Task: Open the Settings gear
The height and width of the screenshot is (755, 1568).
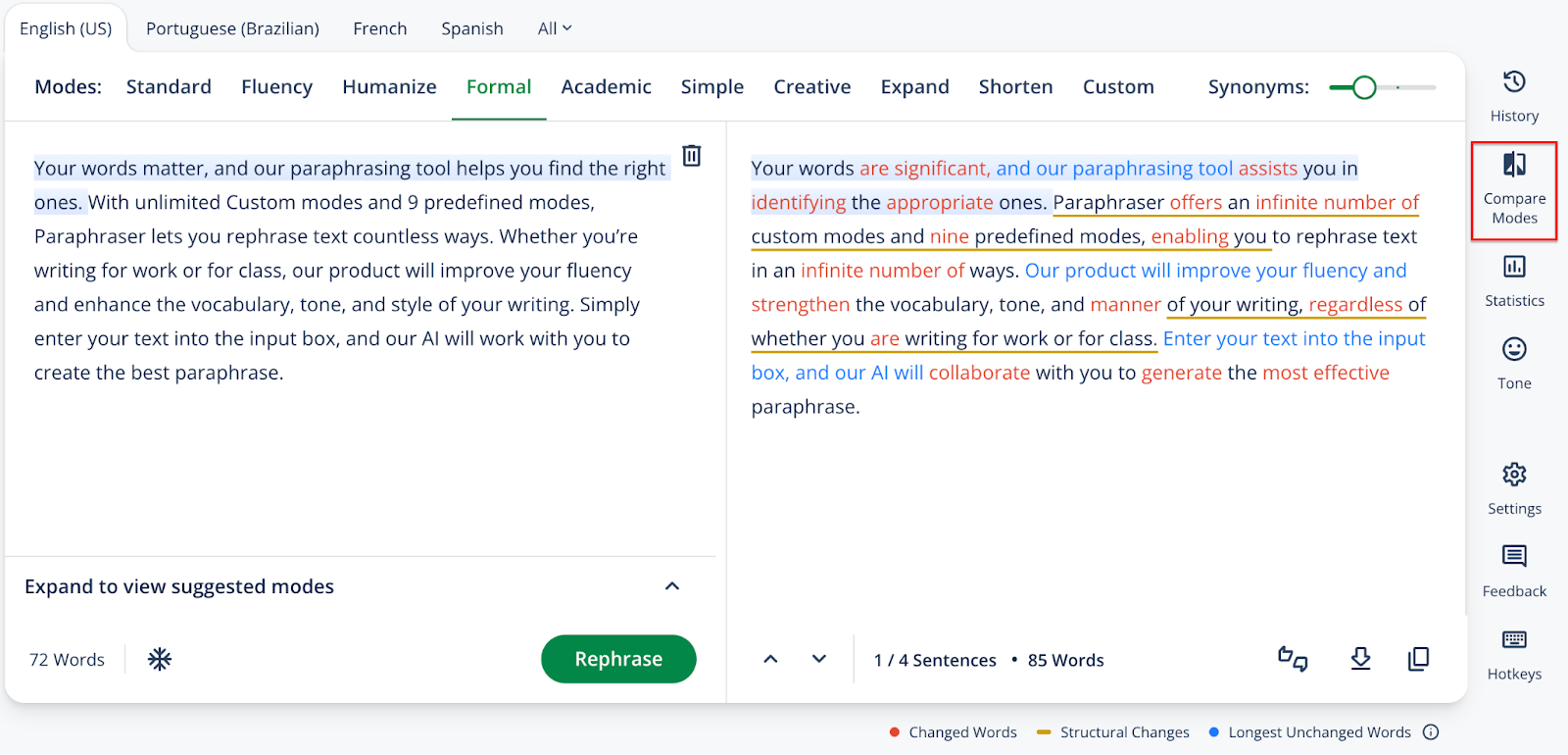Action: click(1514, 487)
